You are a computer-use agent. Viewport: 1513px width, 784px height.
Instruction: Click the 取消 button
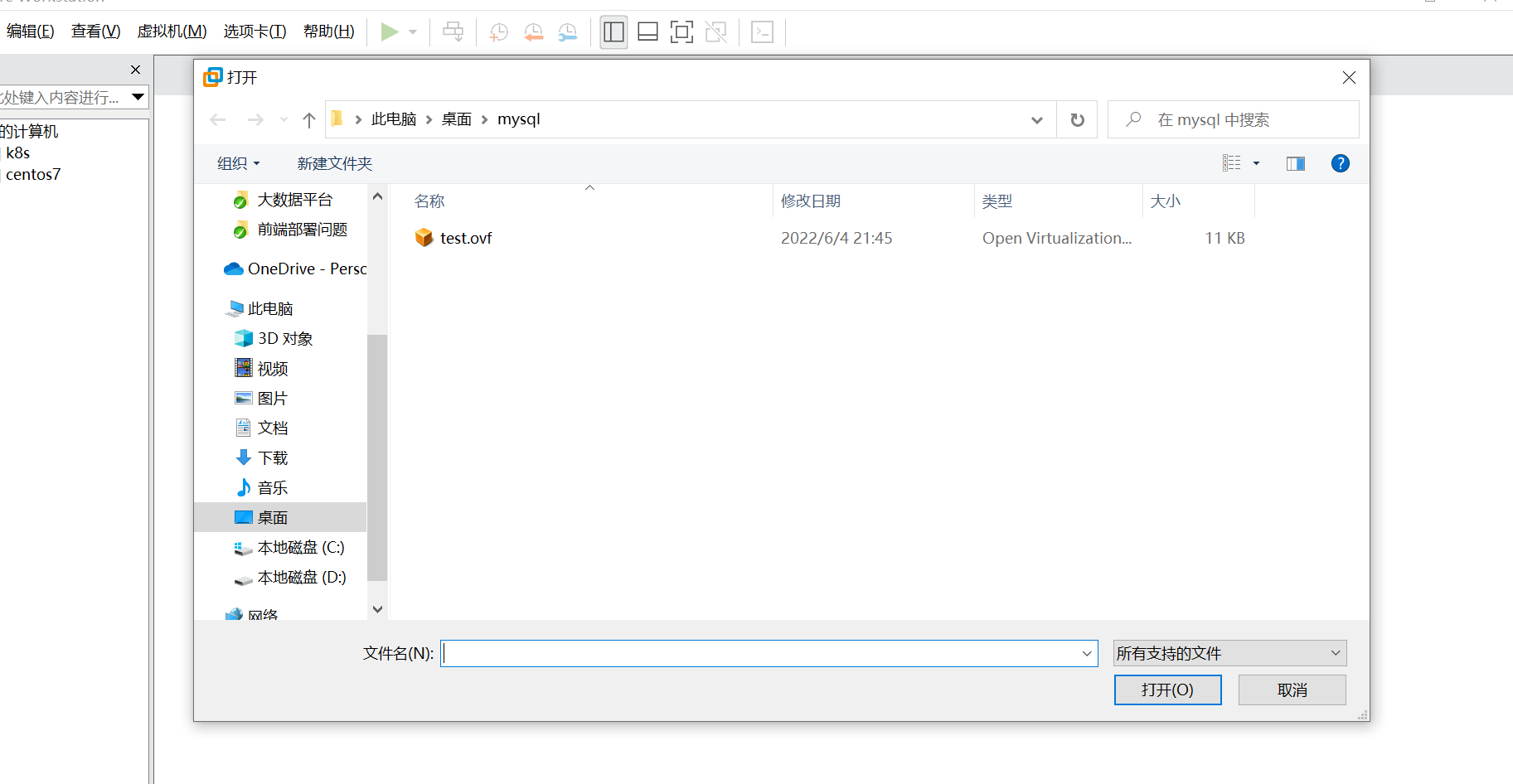pyautogui.click(x=1292, y=690)
